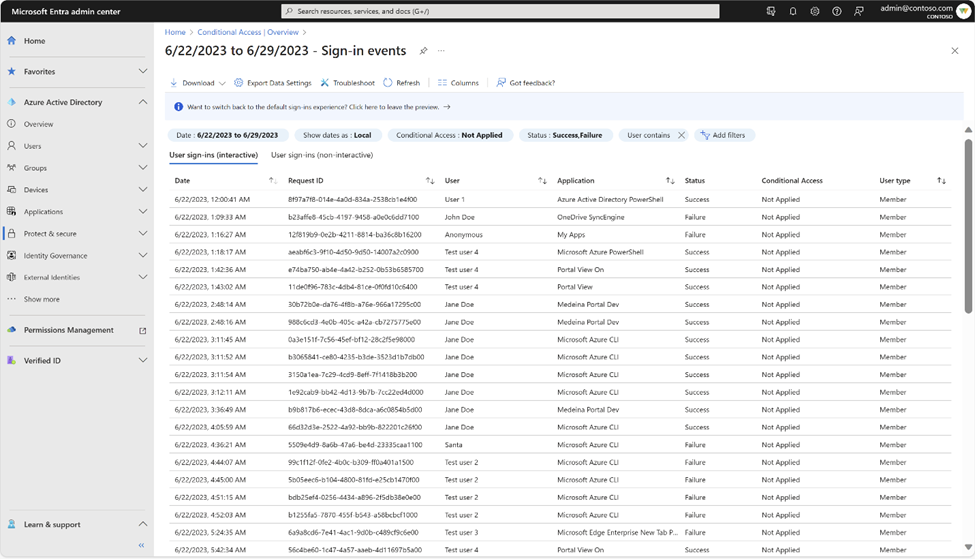Image resolution: width=975 pixels, height=559 pixels.
Task: Switch to User sign-ins (non-interactive) tab
Action: click(x=322, y=155)
